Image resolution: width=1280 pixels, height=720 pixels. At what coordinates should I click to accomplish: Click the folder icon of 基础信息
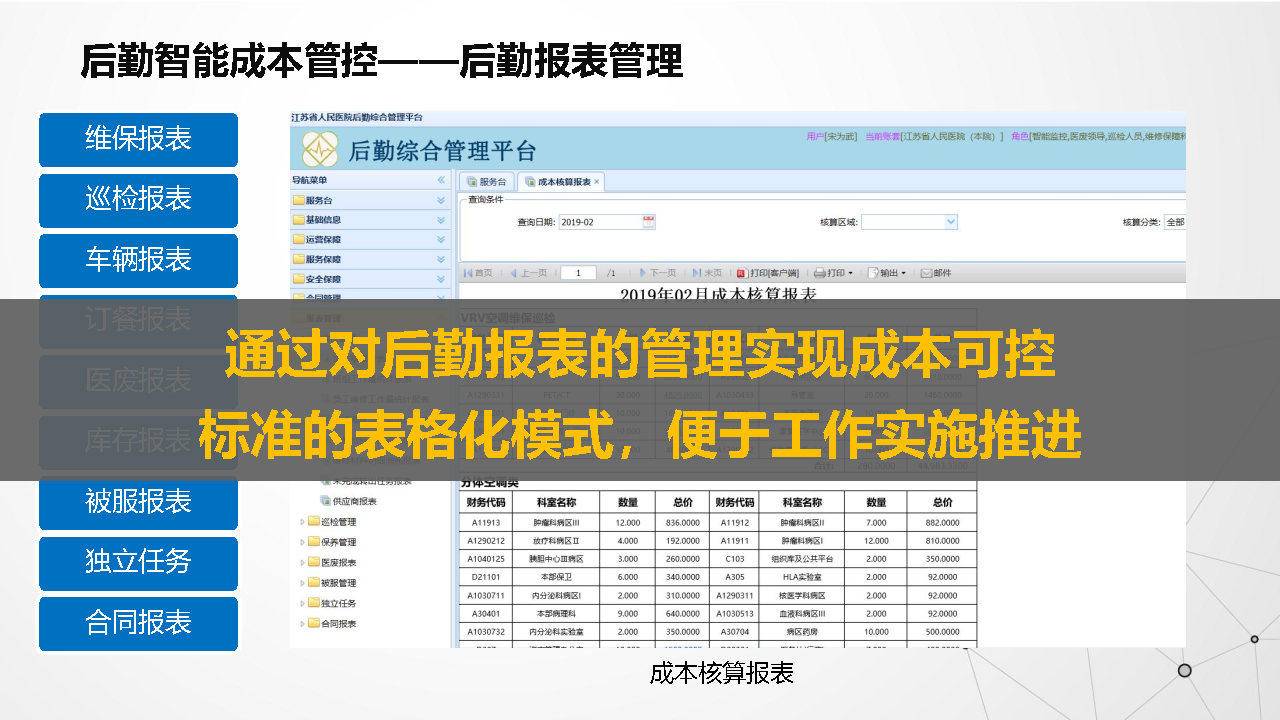tap(298, 220)
